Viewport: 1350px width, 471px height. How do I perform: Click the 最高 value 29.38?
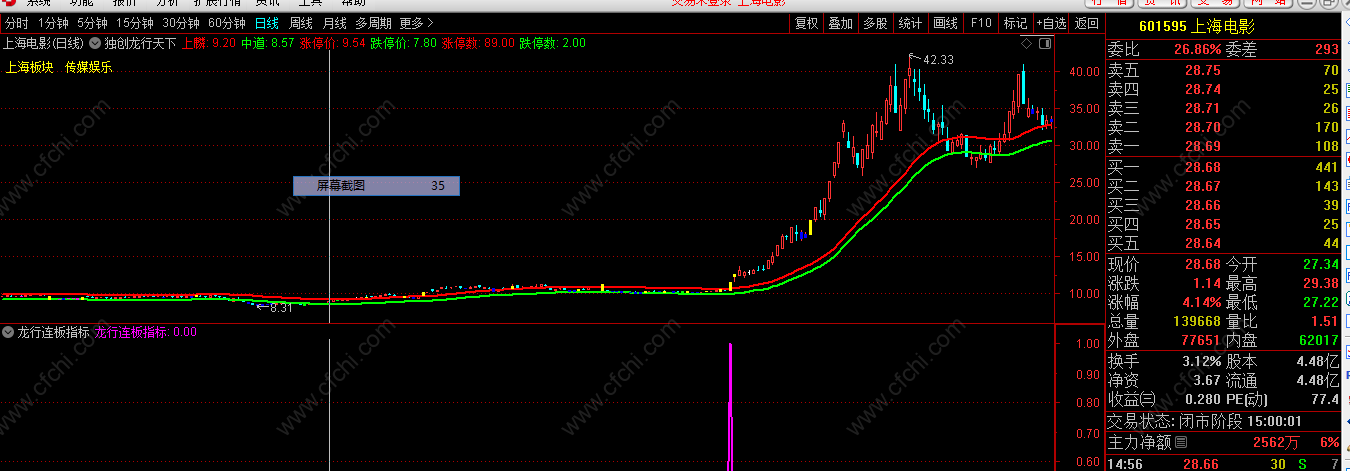1319,283
